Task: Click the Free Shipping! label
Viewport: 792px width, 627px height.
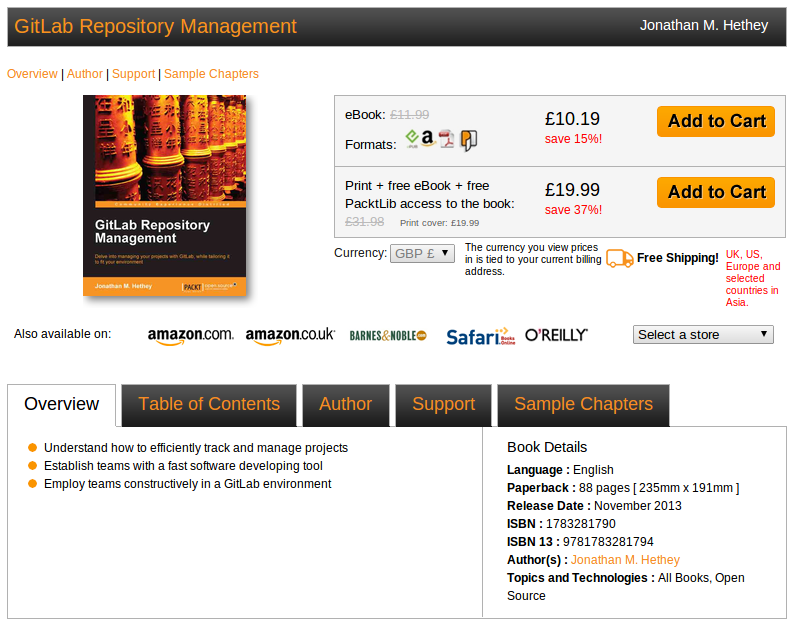Action: pos(677,258)
